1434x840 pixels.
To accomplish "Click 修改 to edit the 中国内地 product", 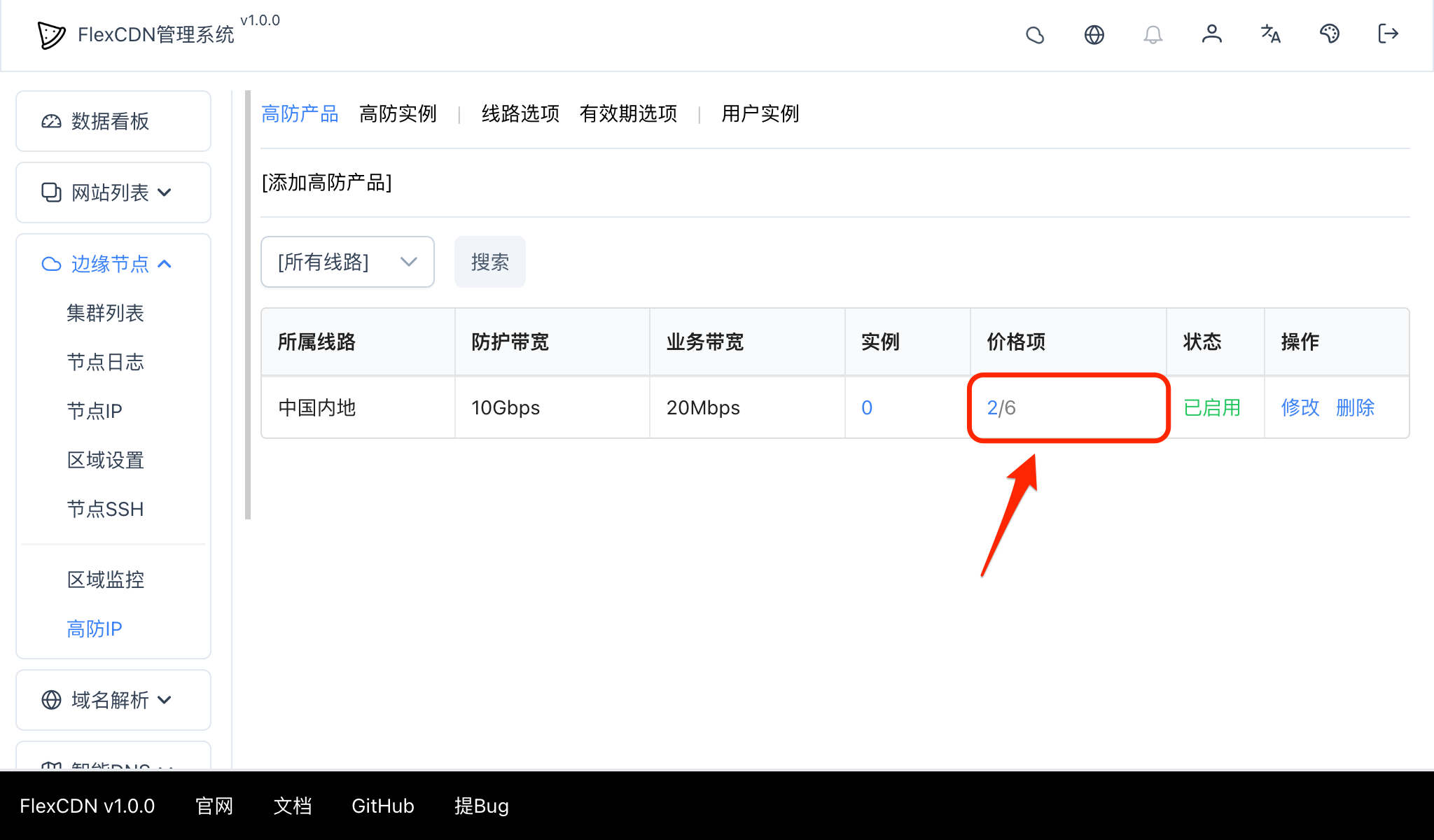I will click(1300, 407).
